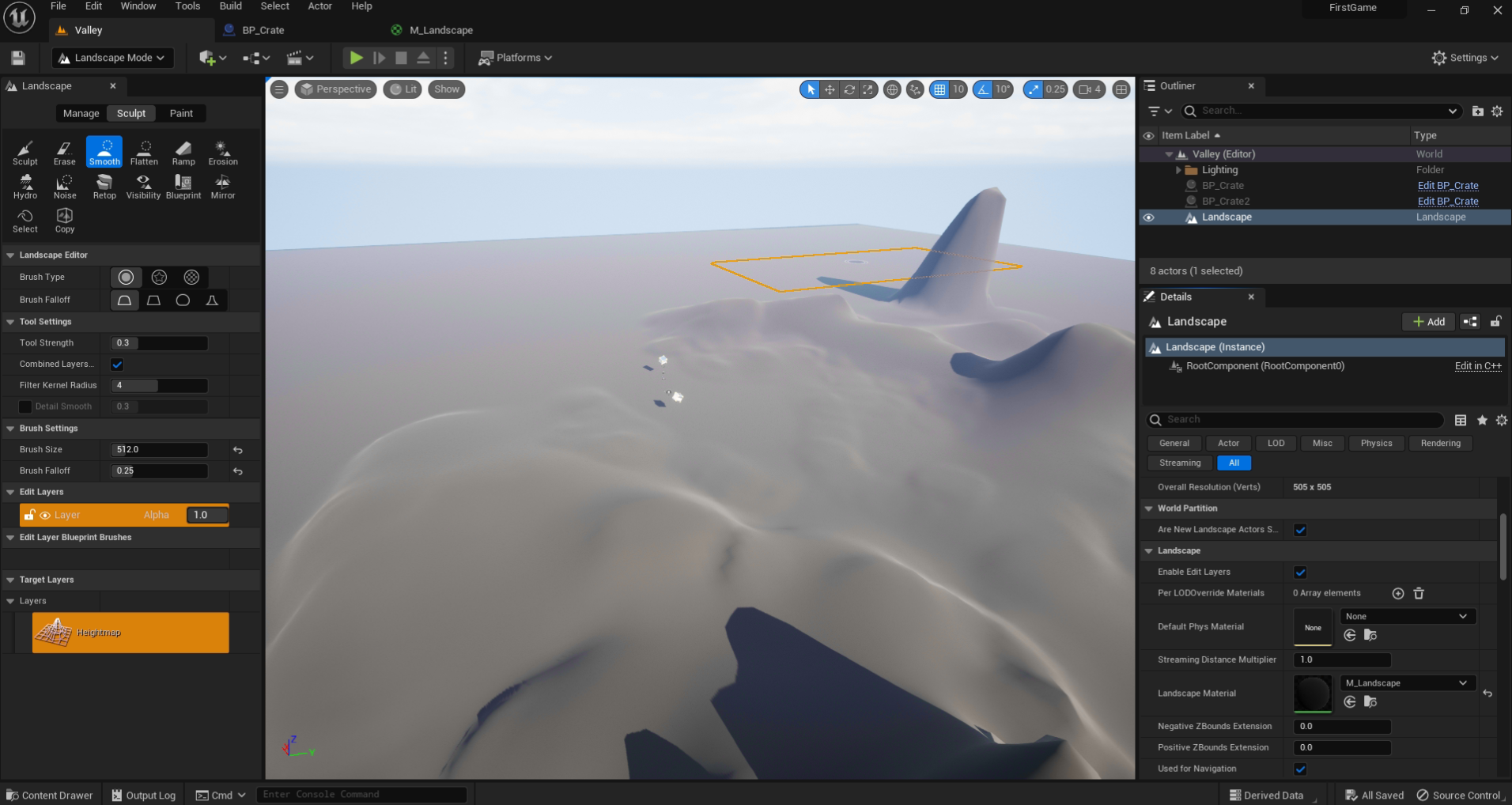Play the level in editor
This screenshot has height=805, width=1512.
point(356,58)
